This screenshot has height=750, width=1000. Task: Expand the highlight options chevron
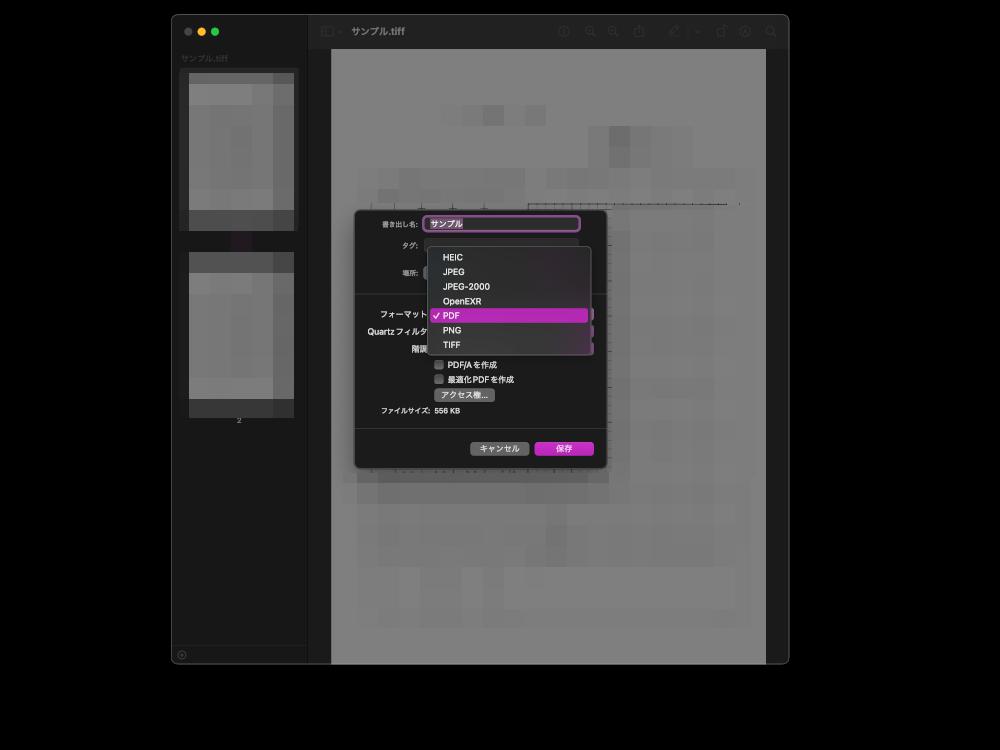click(697, 31)
